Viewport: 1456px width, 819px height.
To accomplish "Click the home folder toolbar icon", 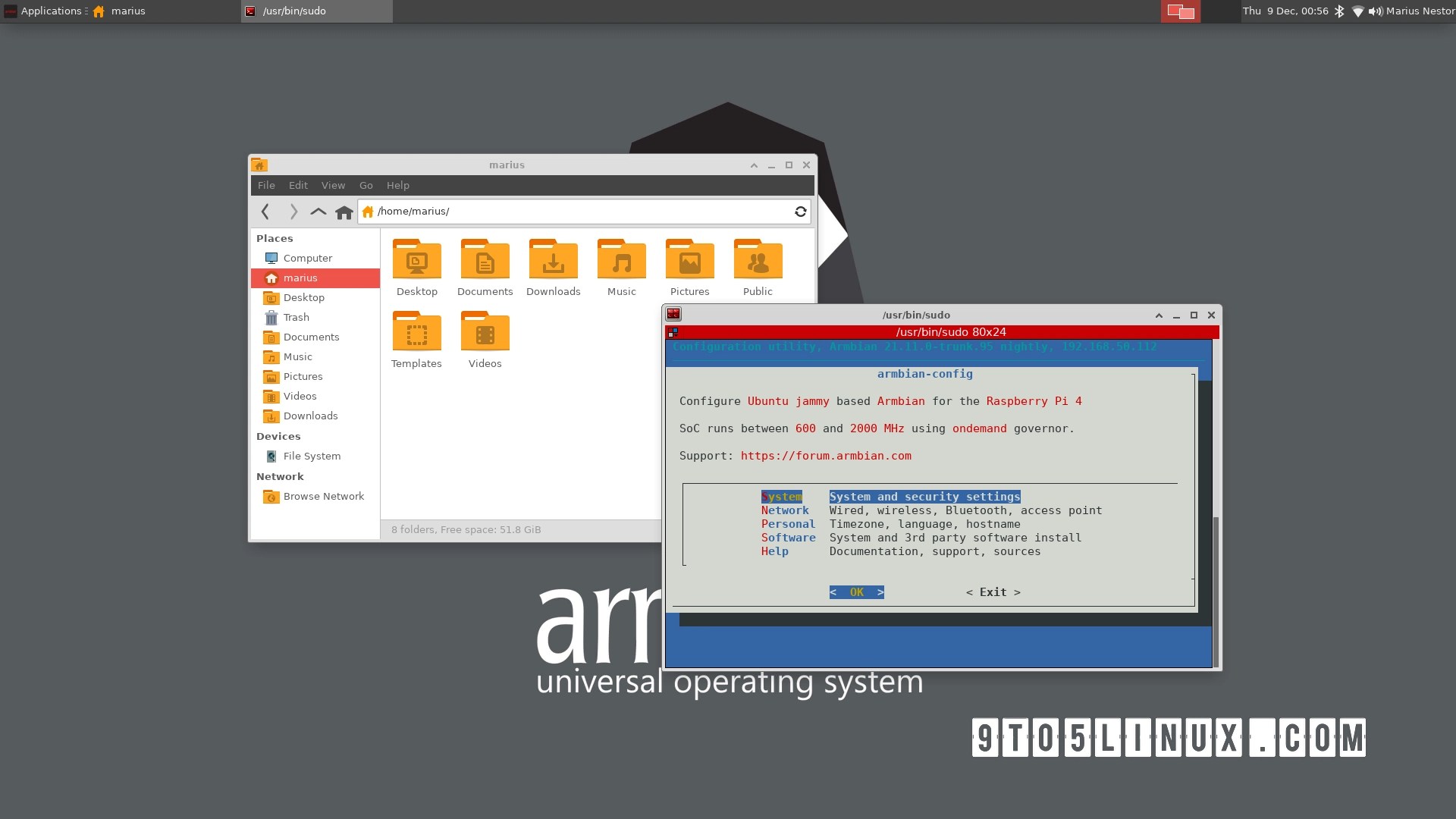I will (344, 212).
